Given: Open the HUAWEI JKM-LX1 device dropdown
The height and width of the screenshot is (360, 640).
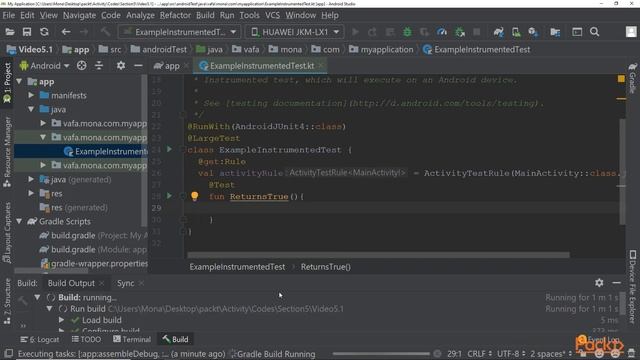Looking at the screenshot, I should click(x=295, y=32).
